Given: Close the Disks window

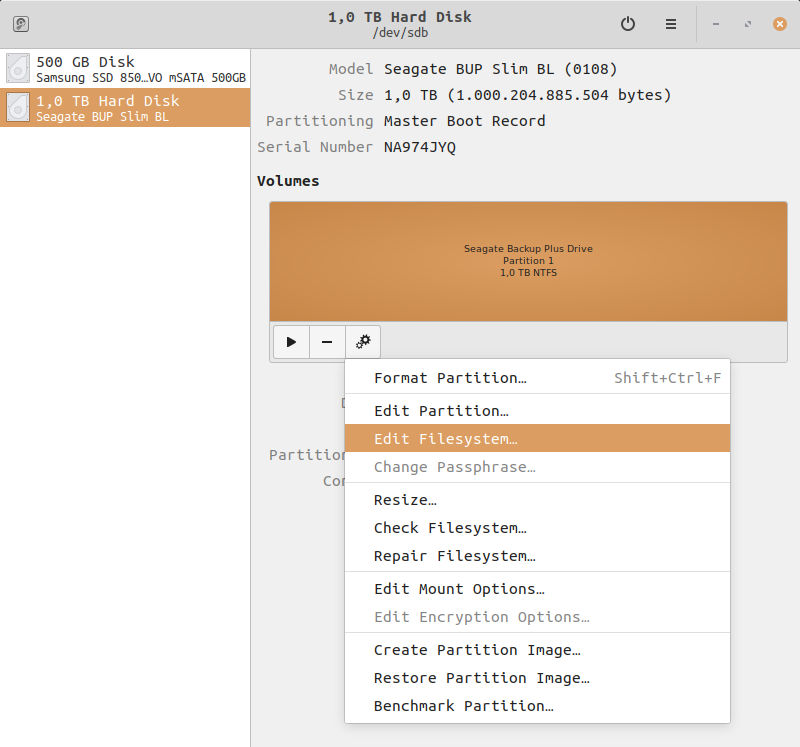Looking at the screenshot, I should [780, 24].
